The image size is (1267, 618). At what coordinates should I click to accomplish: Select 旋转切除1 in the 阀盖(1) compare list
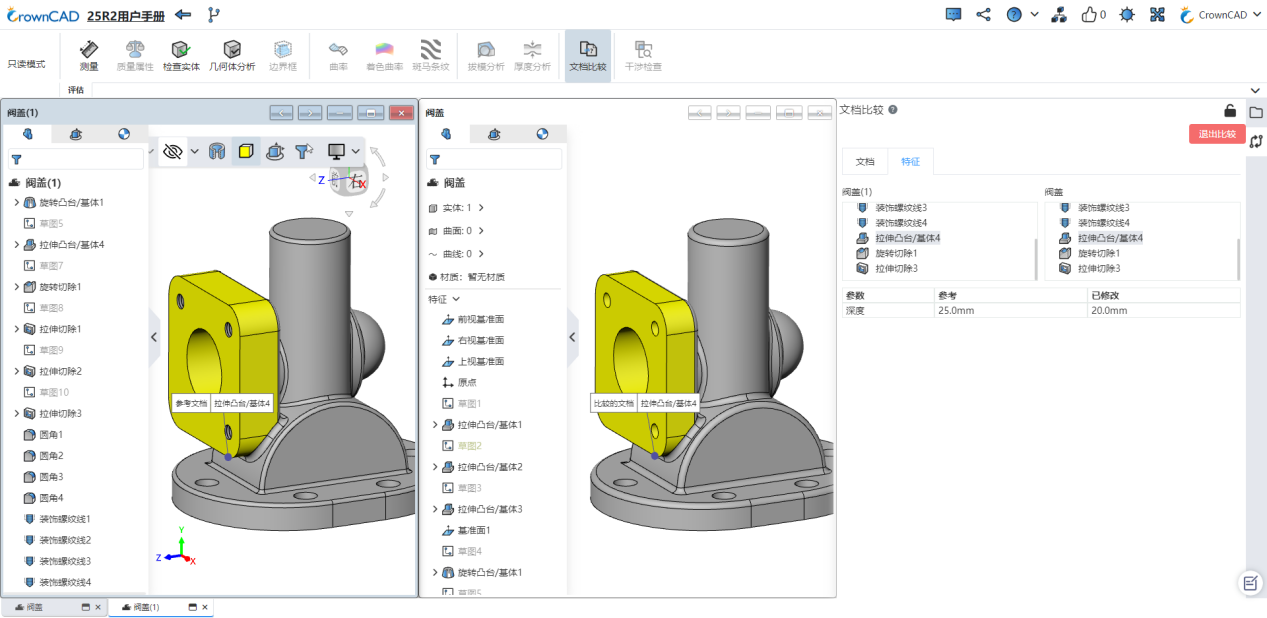point(896,253)
